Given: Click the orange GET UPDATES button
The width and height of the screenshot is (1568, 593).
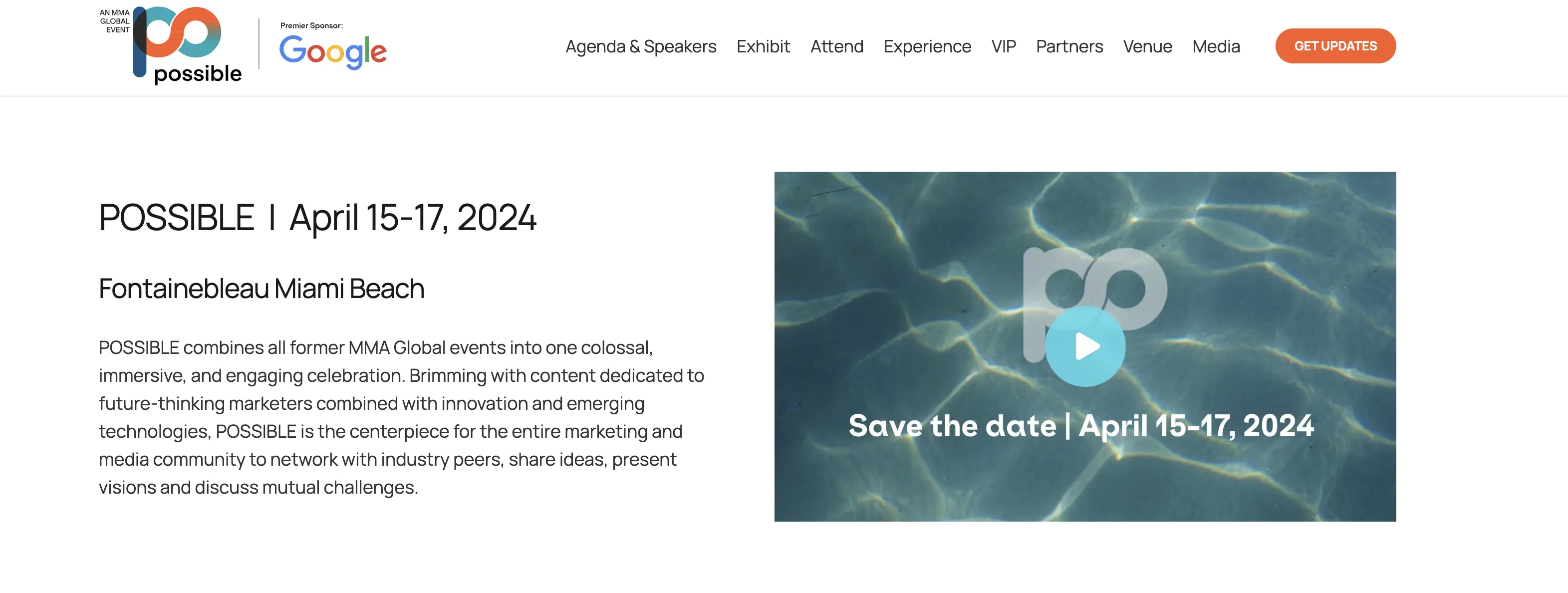Looking at the screenshot, I should tap(1335, 45).
